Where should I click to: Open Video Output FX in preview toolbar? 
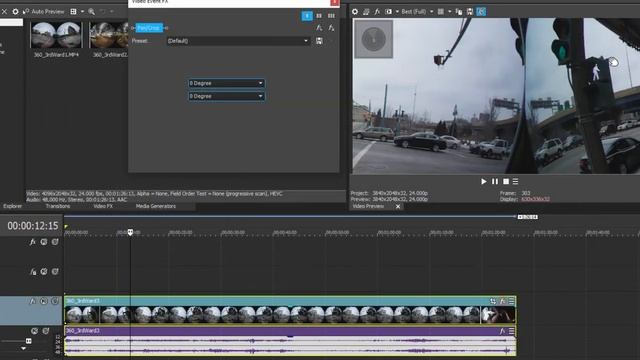377,11
